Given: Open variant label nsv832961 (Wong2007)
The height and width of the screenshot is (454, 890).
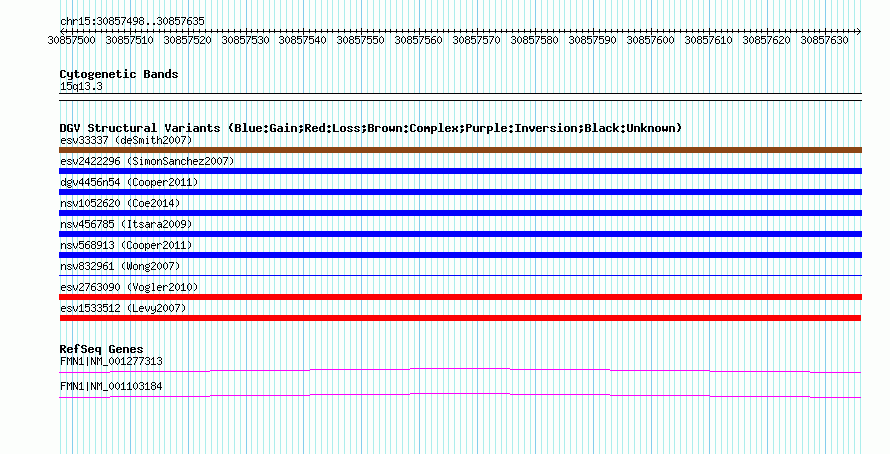Looking at the screenshot, I should (x=120, y=266).
